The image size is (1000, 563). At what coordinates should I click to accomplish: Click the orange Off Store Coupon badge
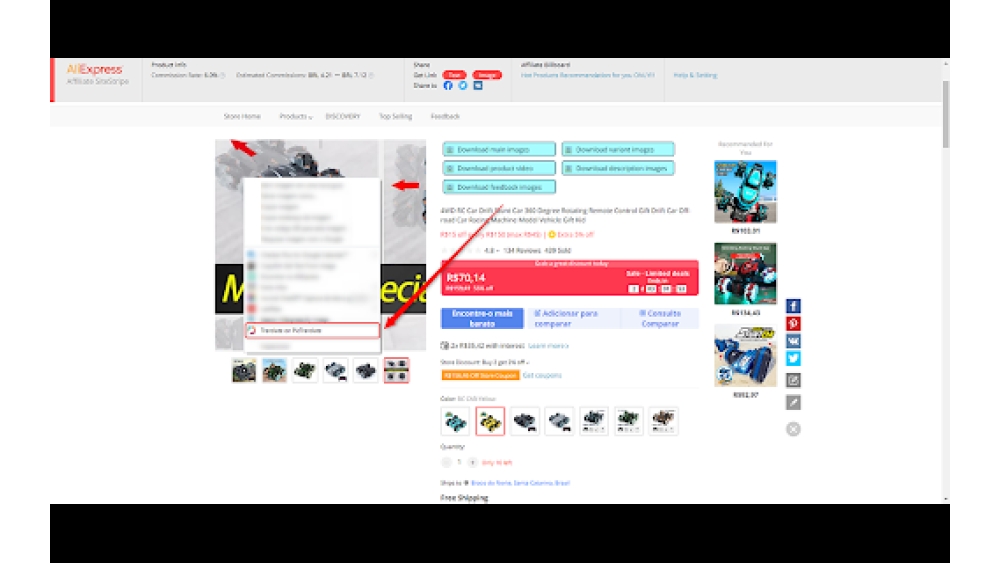480,376
